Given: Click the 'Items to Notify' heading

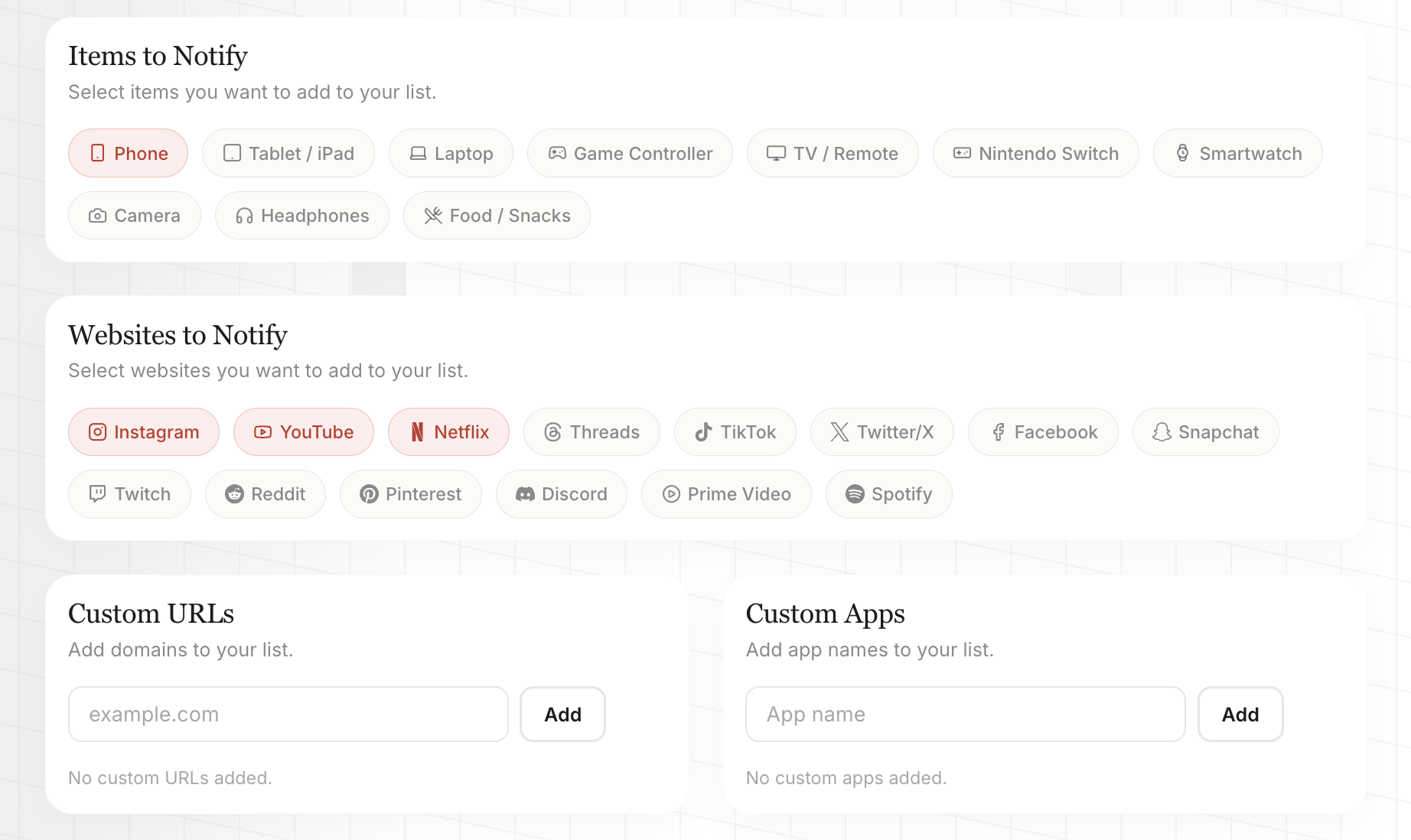Looking at the screenshot, I should pyautogui.click(x=158, y=56).
